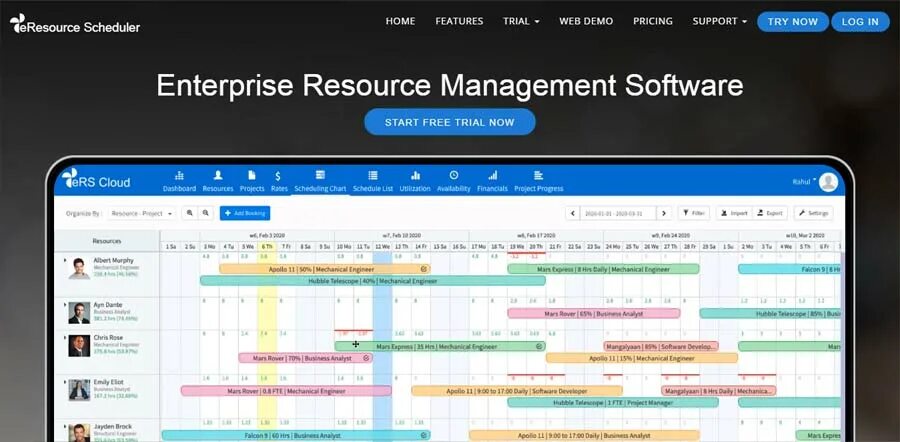Expand Emily Eliot's resource row

tap(64, 382)
